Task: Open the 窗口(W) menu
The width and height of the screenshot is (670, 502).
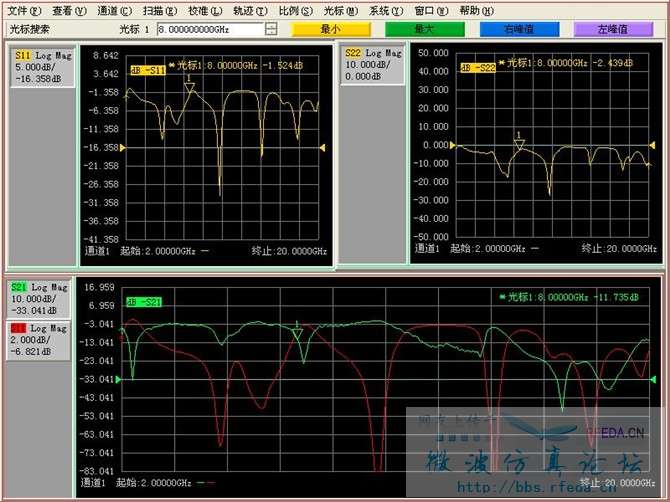Action: coord(432,11)
